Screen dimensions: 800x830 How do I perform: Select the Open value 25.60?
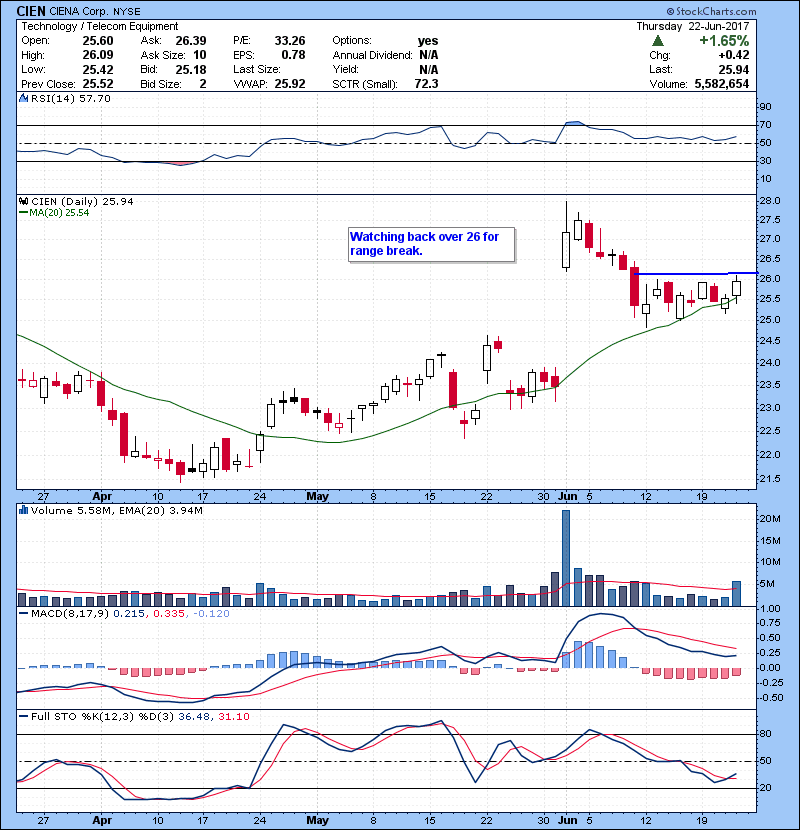click(98, 41)
